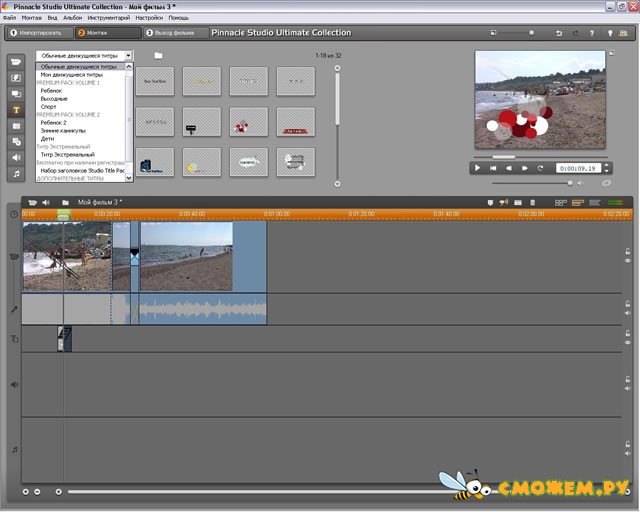Image resolution: width=640 pixels, height=512 pixels.
Task: Open Help with the question mark icon
Action: point(592,33)
